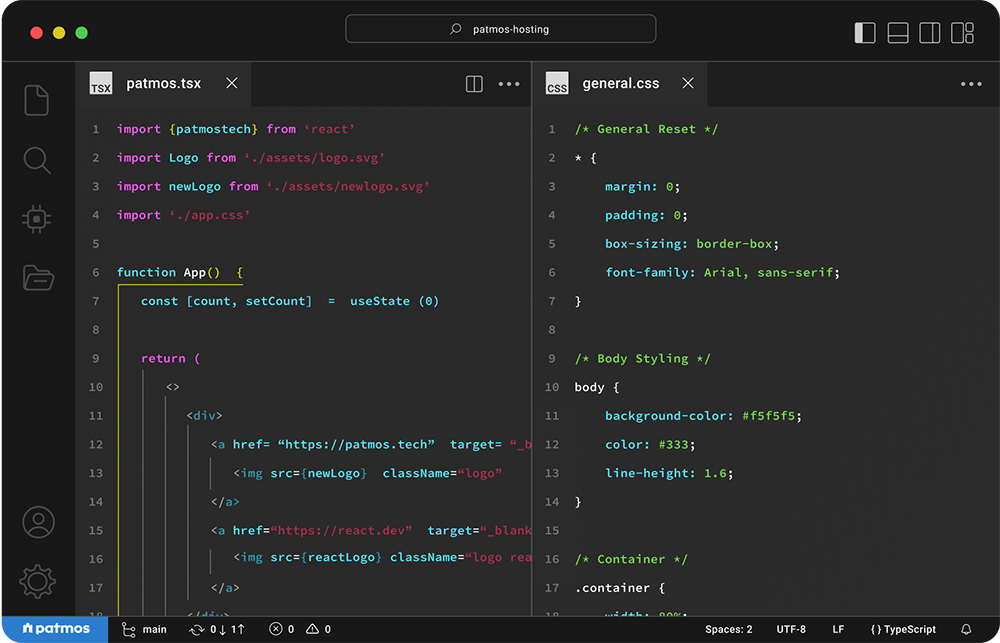This screenshot has width=1000, height=643.
Task: Click 'padding: 0;' line
Action: click(646, 215)
